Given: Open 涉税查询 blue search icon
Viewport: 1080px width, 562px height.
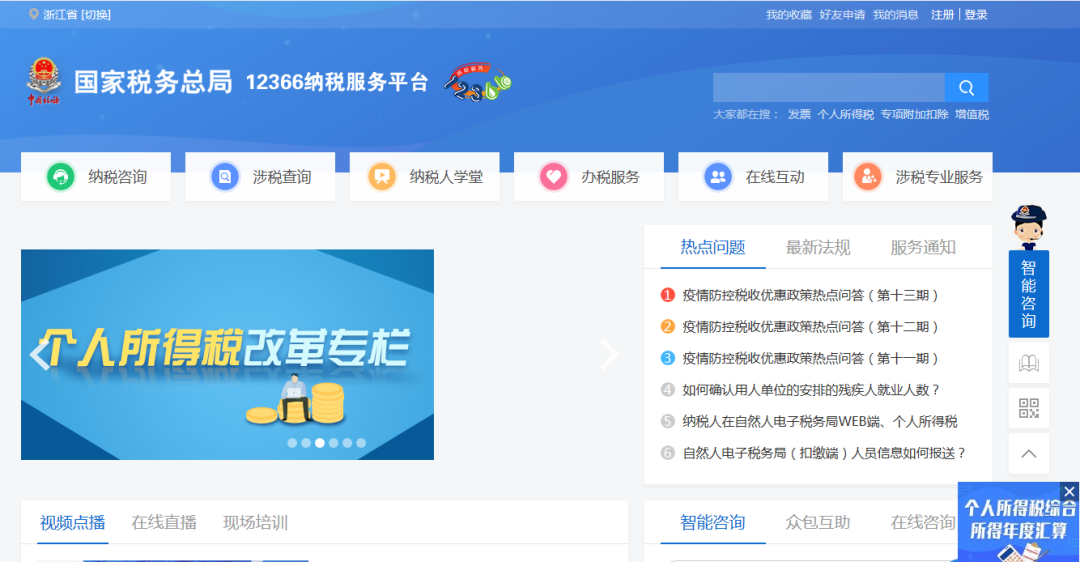Looking at the screenshot, I should click(x=225, y=177).
